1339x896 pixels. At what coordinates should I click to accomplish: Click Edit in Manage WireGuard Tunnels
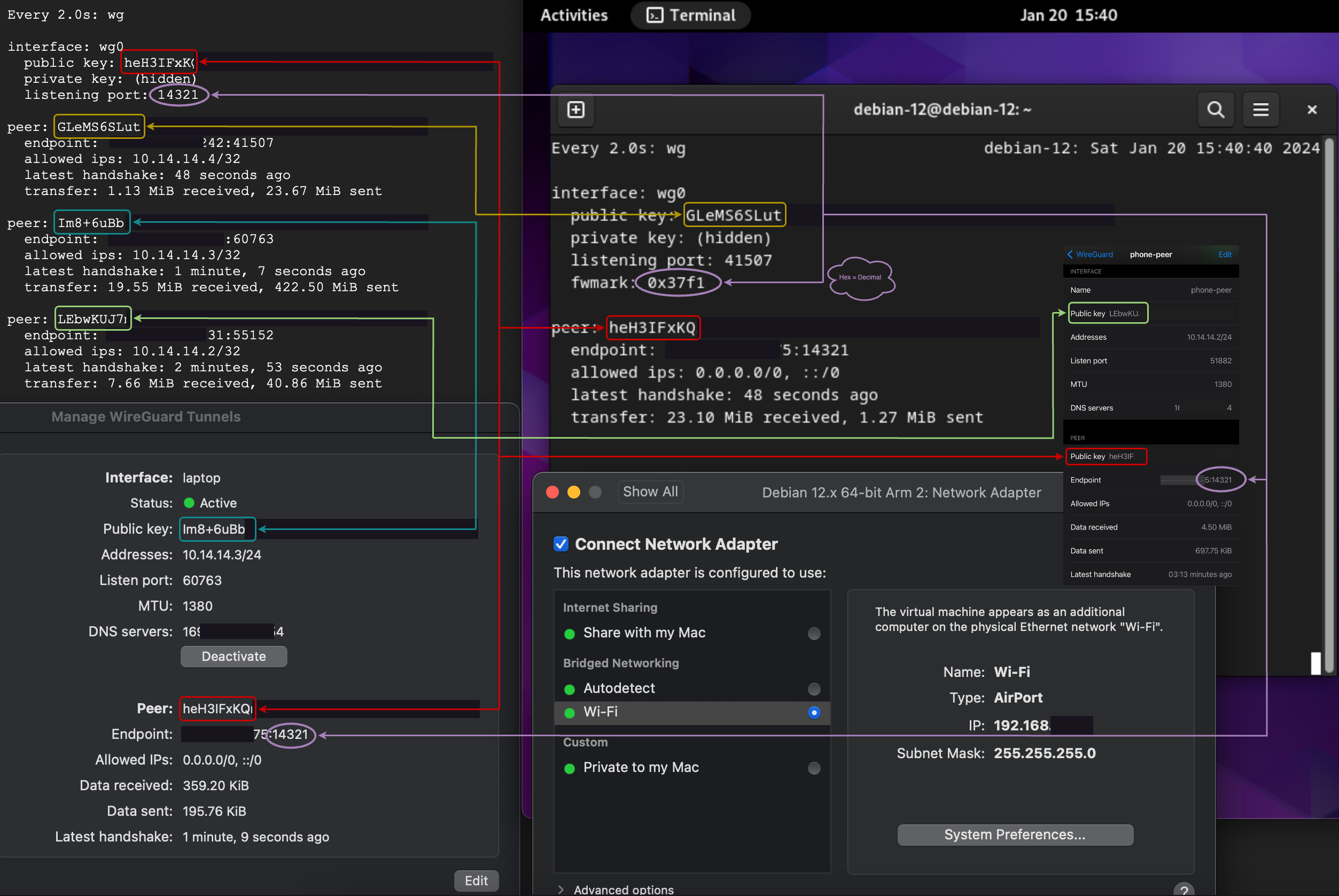(476, 881)
